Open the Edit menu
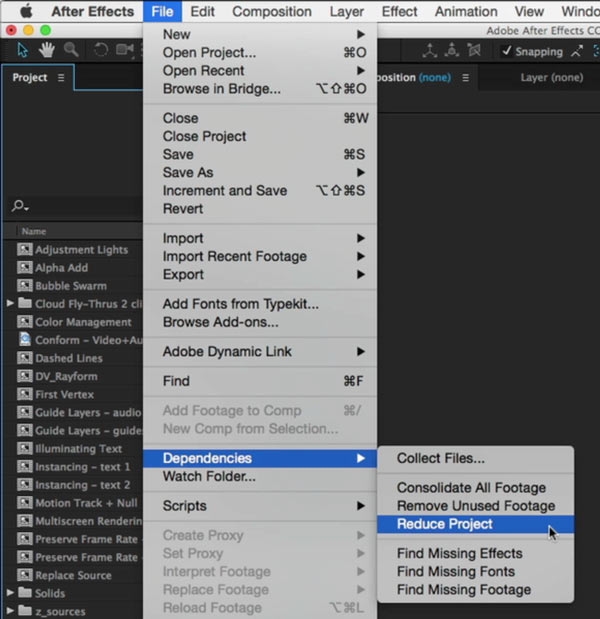Viewport: 600px width, 619px height. (x=202, y=11)
